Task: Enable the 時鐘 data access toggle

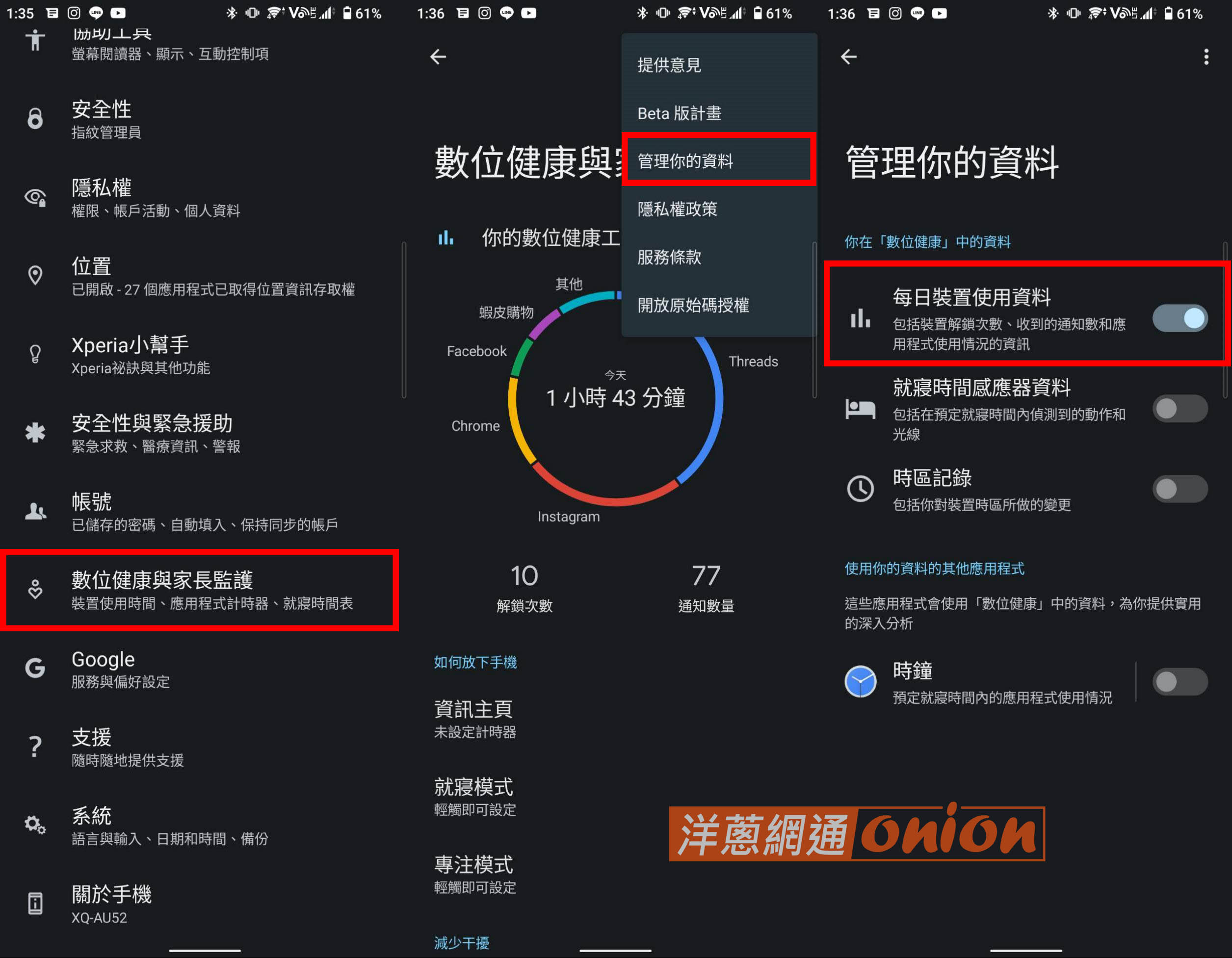Action: coord(1180,682)
